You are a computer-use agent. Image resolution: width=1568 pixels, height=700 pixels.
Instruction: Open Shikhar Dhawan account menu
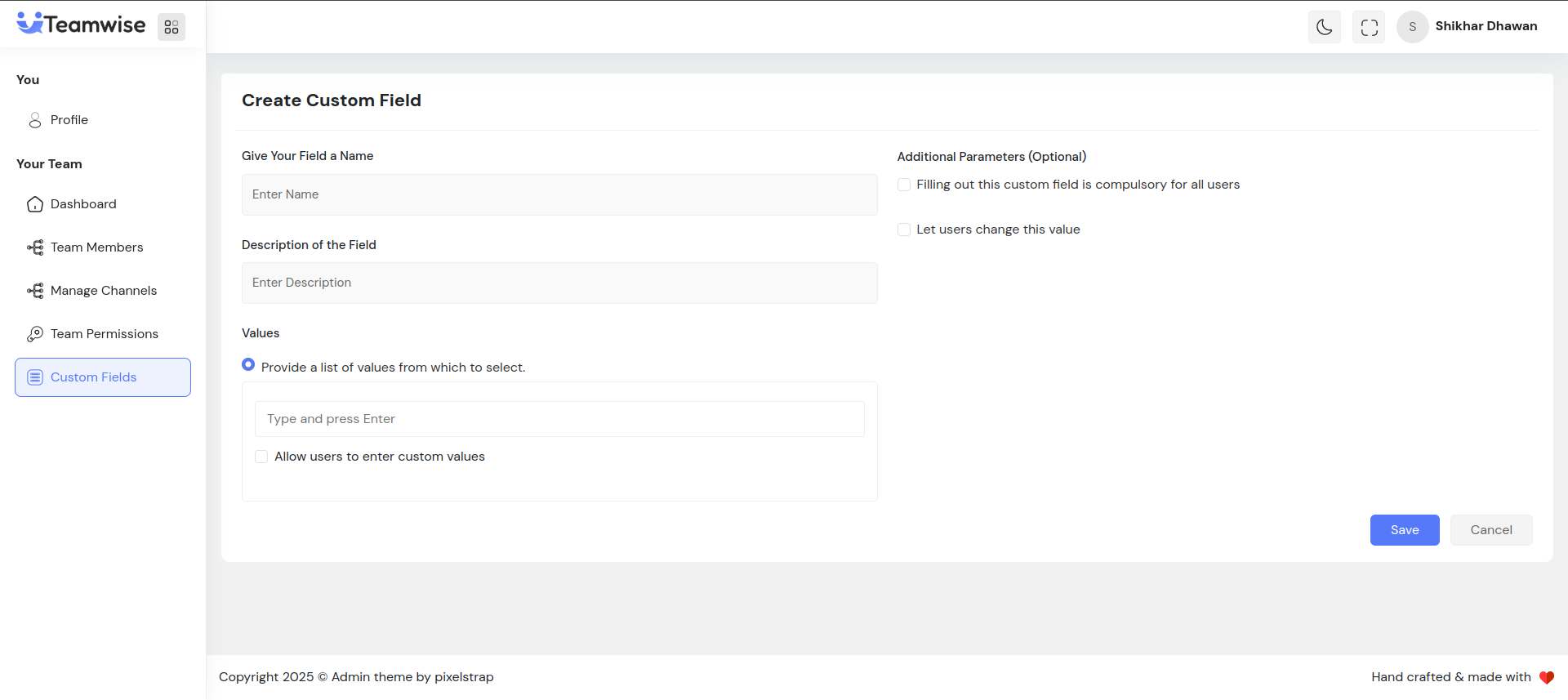pyautogui.click(x=1486, y=26)
